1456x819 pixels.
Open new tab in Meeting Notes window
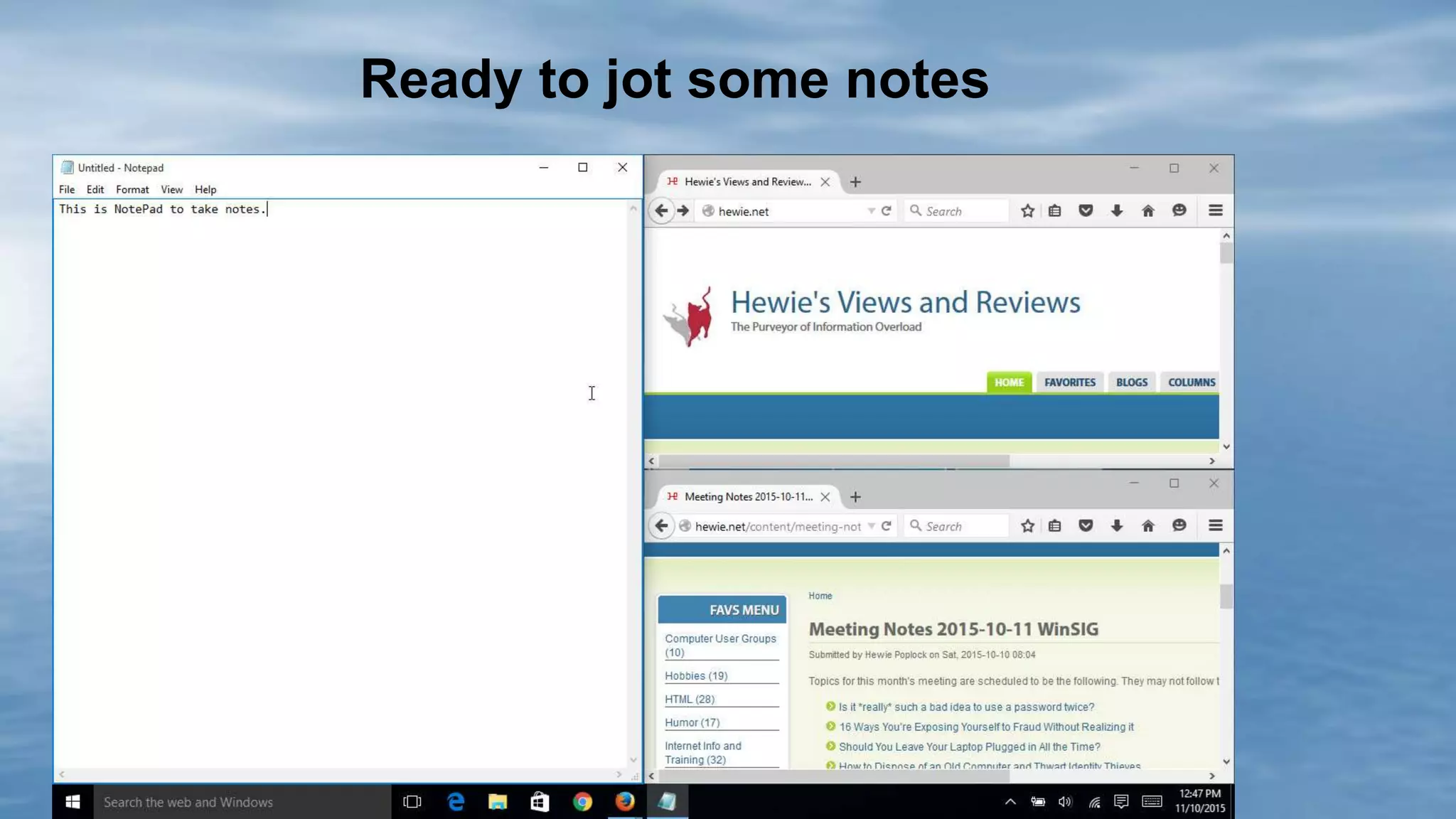click(x=855, y=497)
